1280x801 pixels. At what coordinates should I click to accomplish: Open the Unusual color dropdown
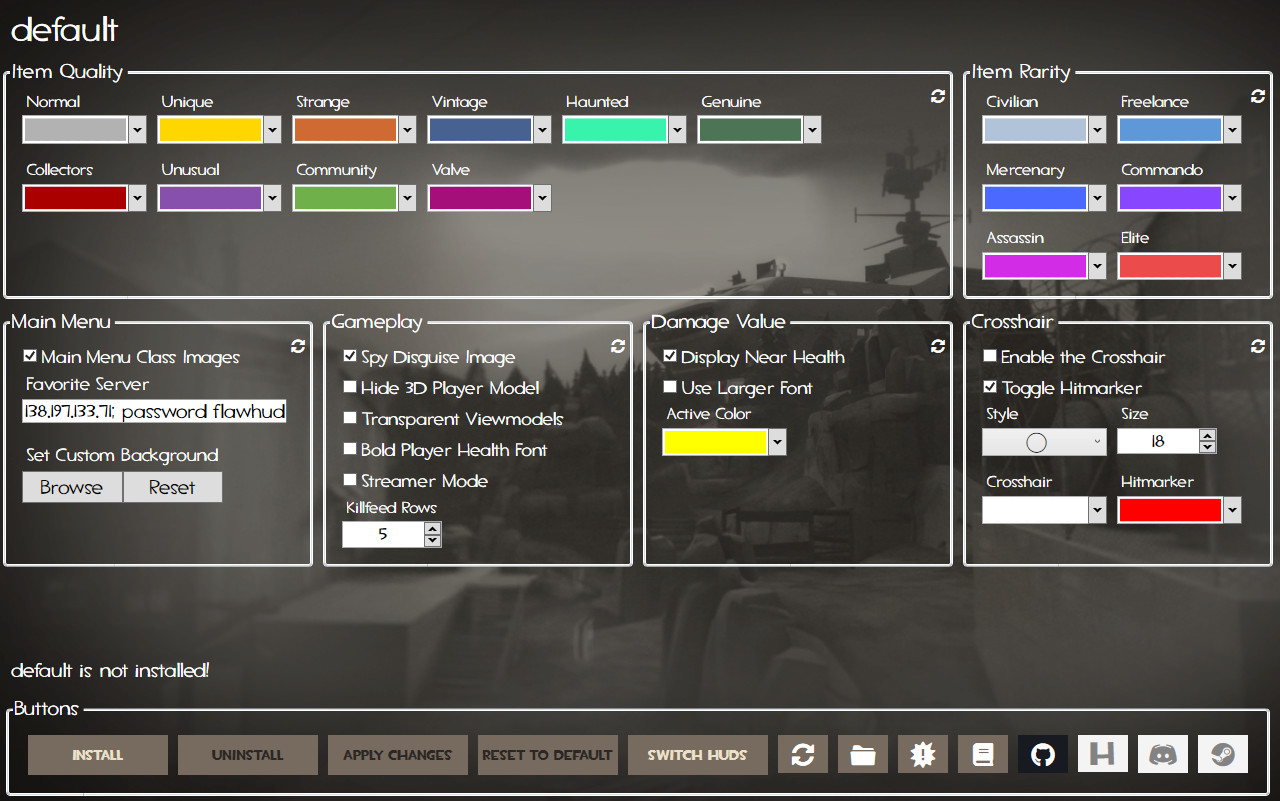coord(271,198)
